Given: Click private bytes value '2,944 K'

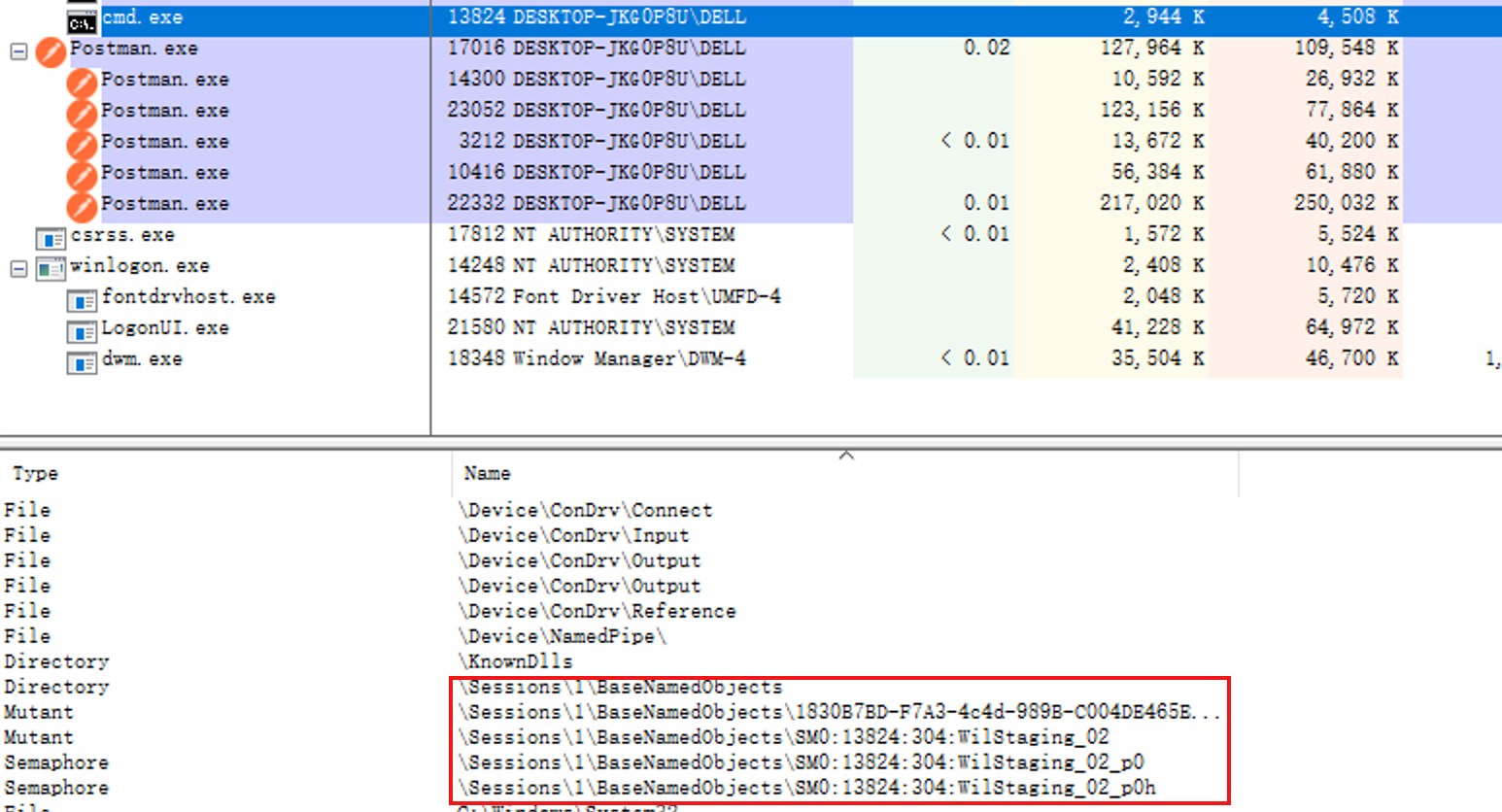Looking at the screenshot, I should pos(1164,17).
